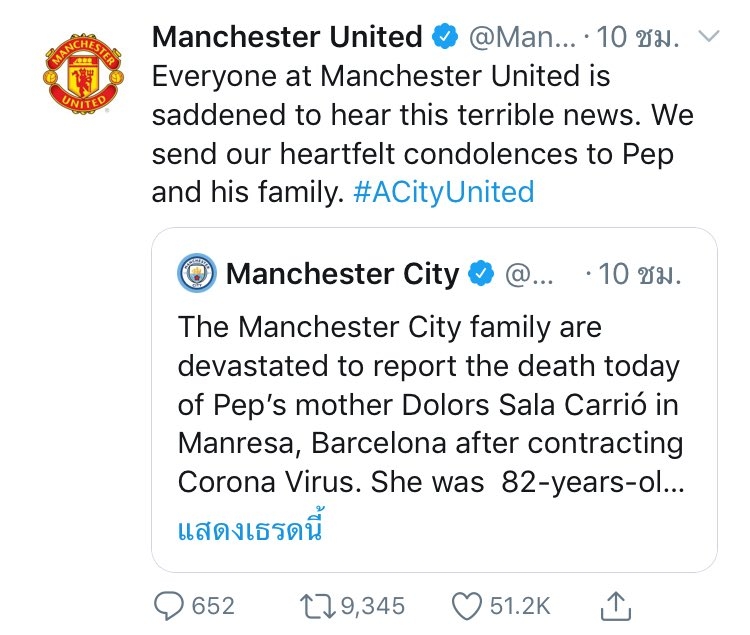750x635 pixels.
Task: Click the main tweet's 10 ชม. timestamp
Action: [x=637, y=38]
